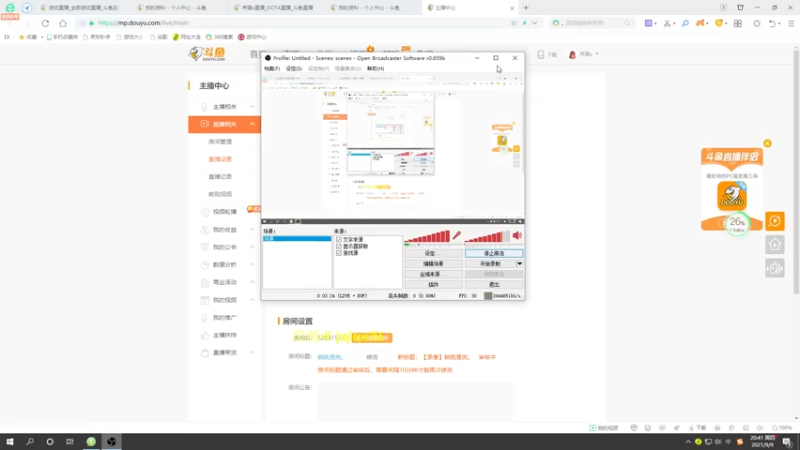Click the browser address bar URL

(143, 23)
